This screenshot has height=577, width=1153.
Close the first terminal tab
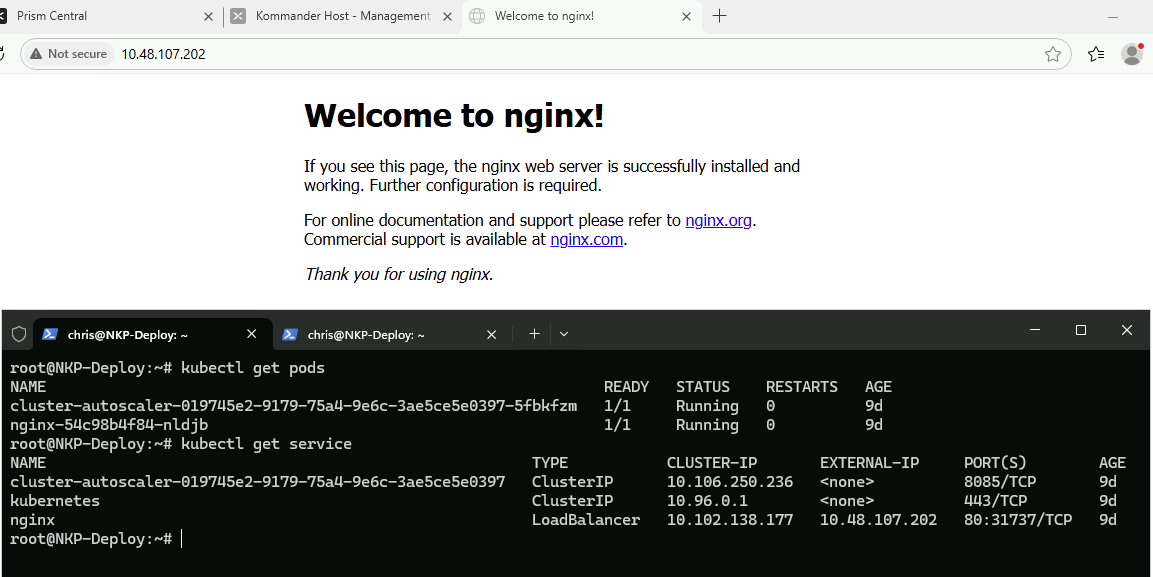point(251,334)
